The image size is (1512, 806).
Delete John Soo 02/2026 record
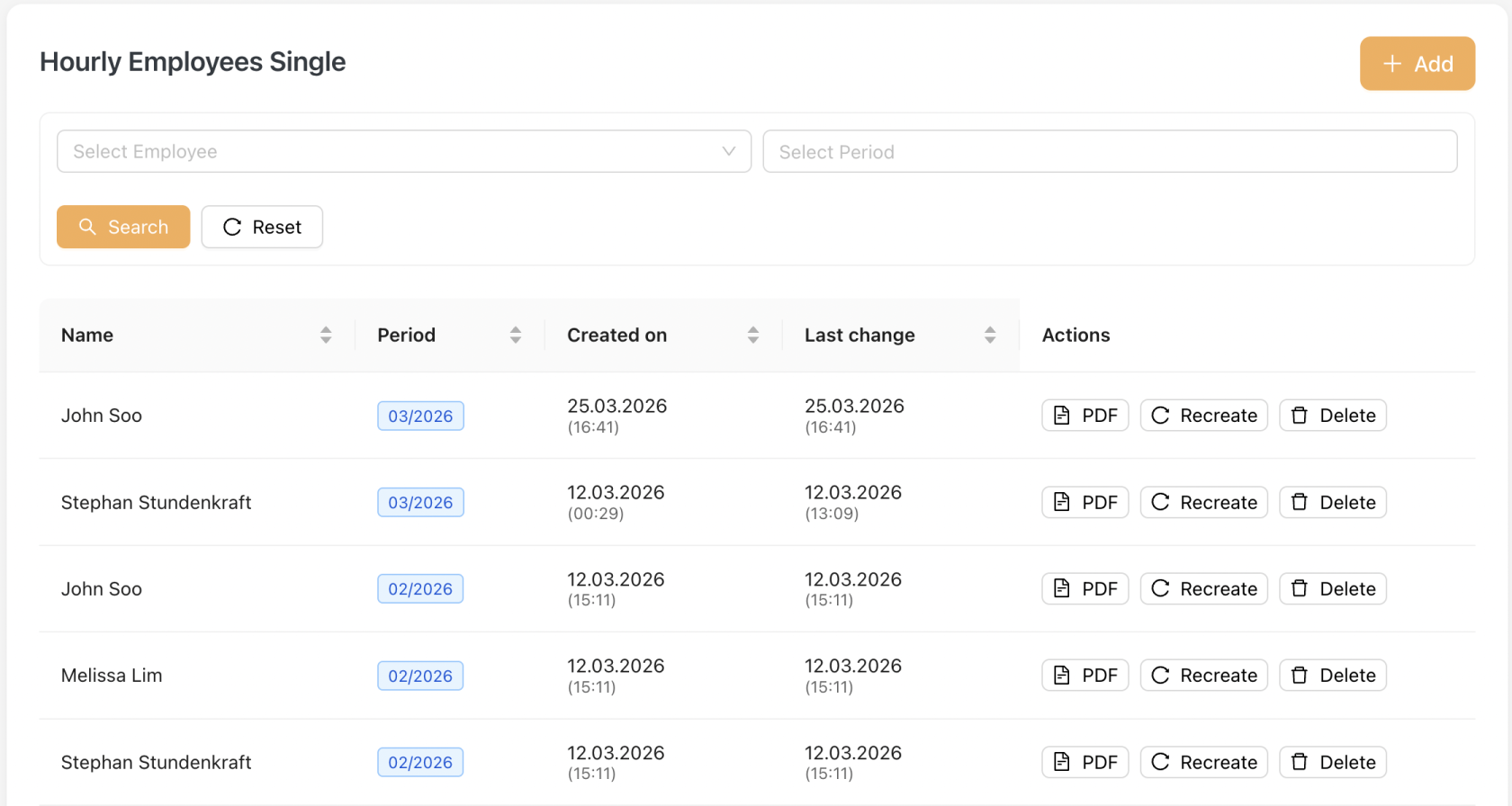coord(1333,589)
